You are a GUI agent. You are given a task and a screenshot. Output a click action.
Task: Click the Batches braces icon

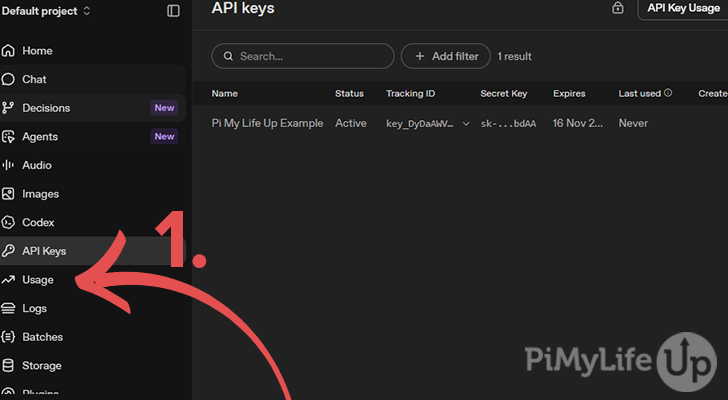pyautogui.click(x=8, y=337)
